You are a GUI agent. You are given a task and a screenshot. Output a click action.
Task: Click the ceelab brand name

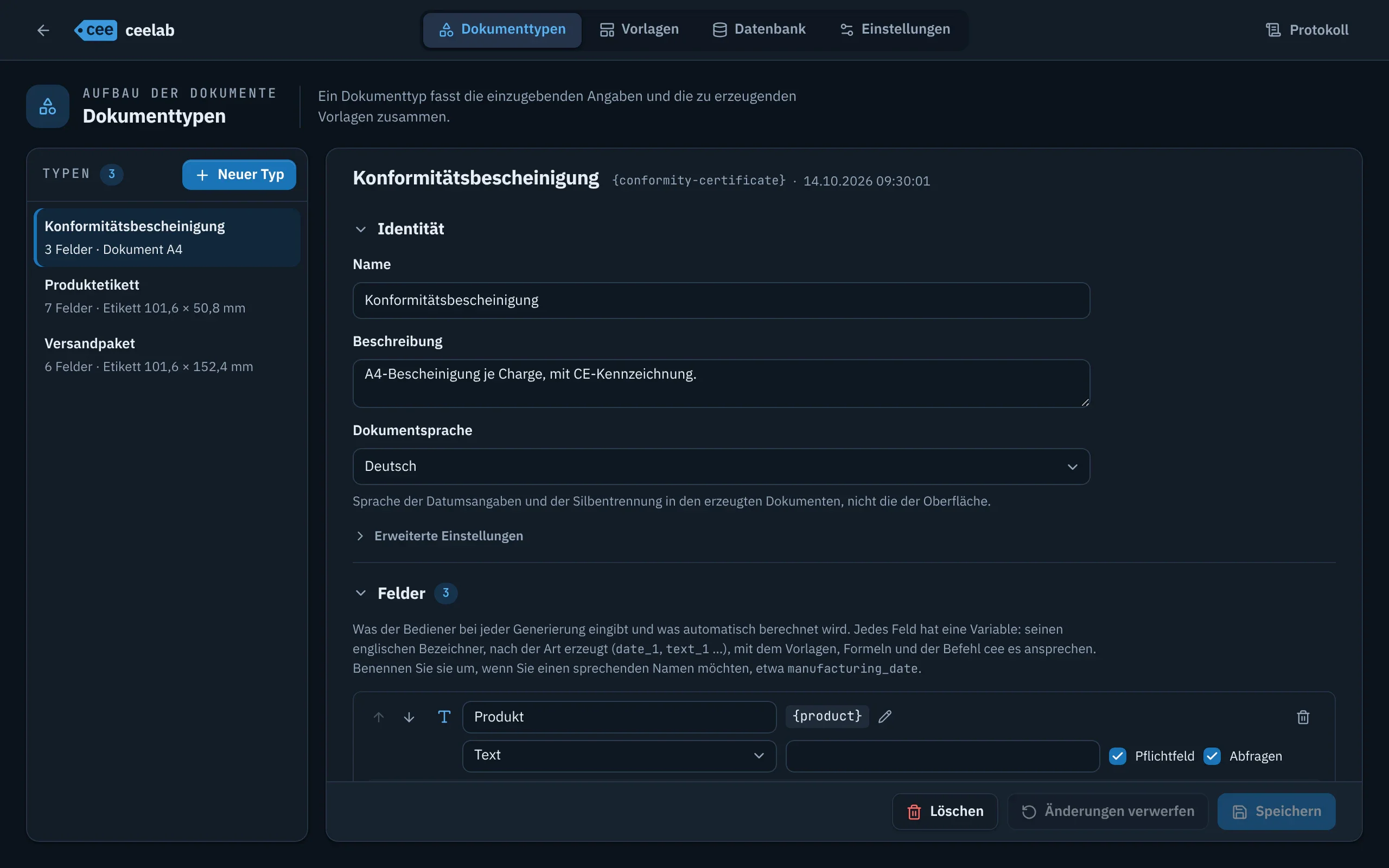tap(149, 30)
